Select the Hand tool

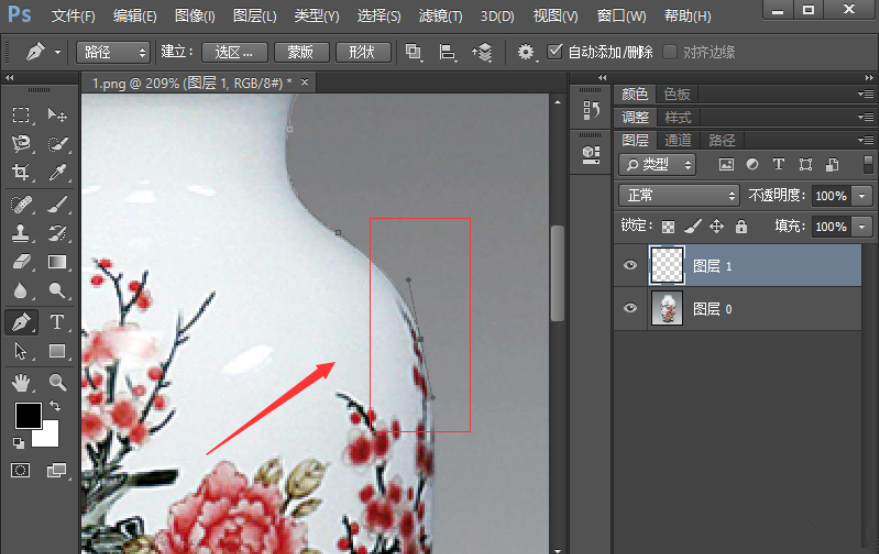pyautogui.click(x=21, y=382)
